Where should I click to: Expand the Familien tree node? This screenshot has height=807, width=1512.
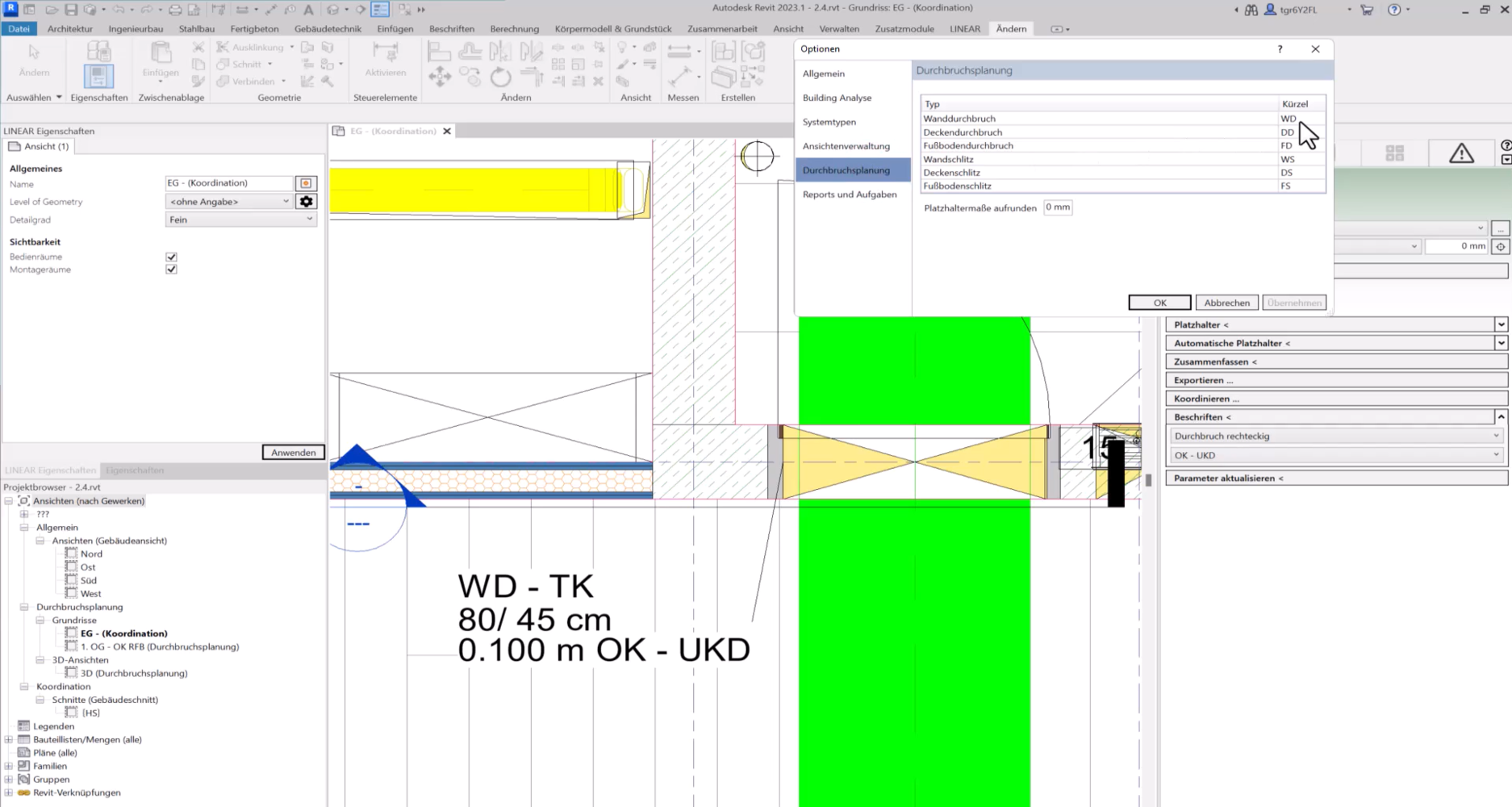point(9,766)
